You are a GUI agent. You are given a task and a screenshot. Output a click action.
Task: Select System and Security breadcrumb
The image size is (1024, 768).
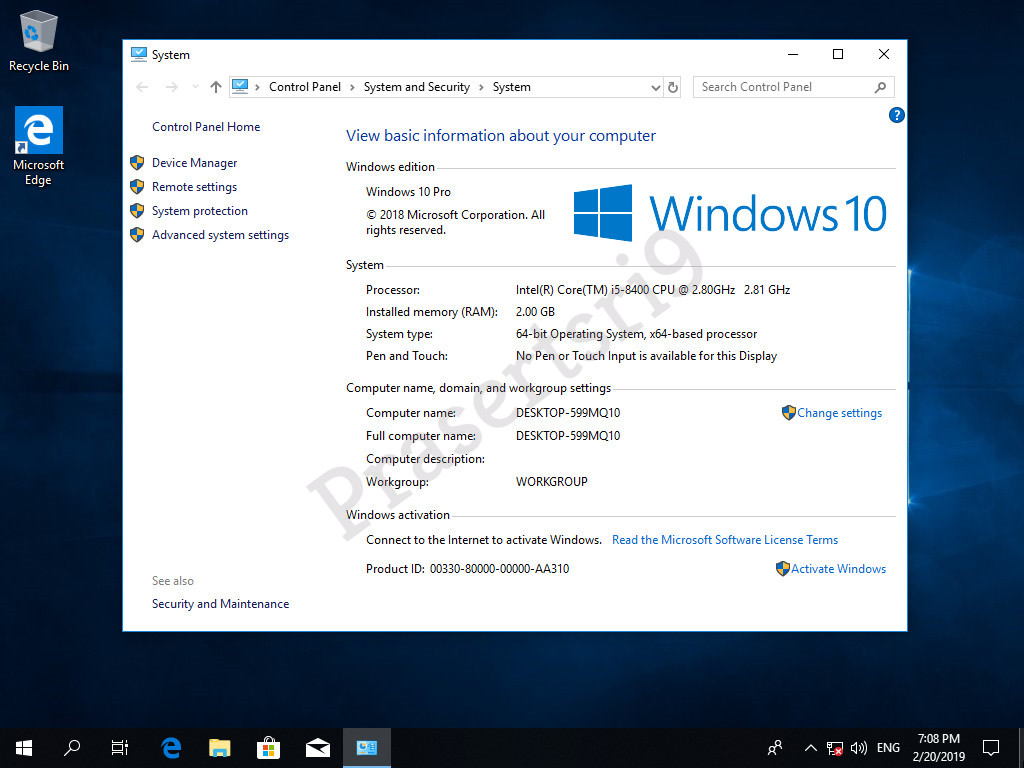(417, 87)
